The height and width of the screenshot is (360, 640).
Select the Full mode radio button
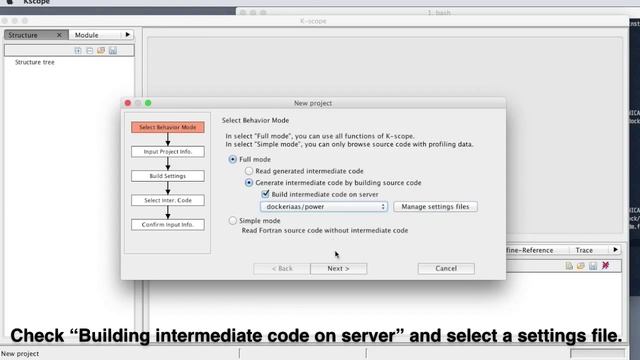(x=233, y=159)
